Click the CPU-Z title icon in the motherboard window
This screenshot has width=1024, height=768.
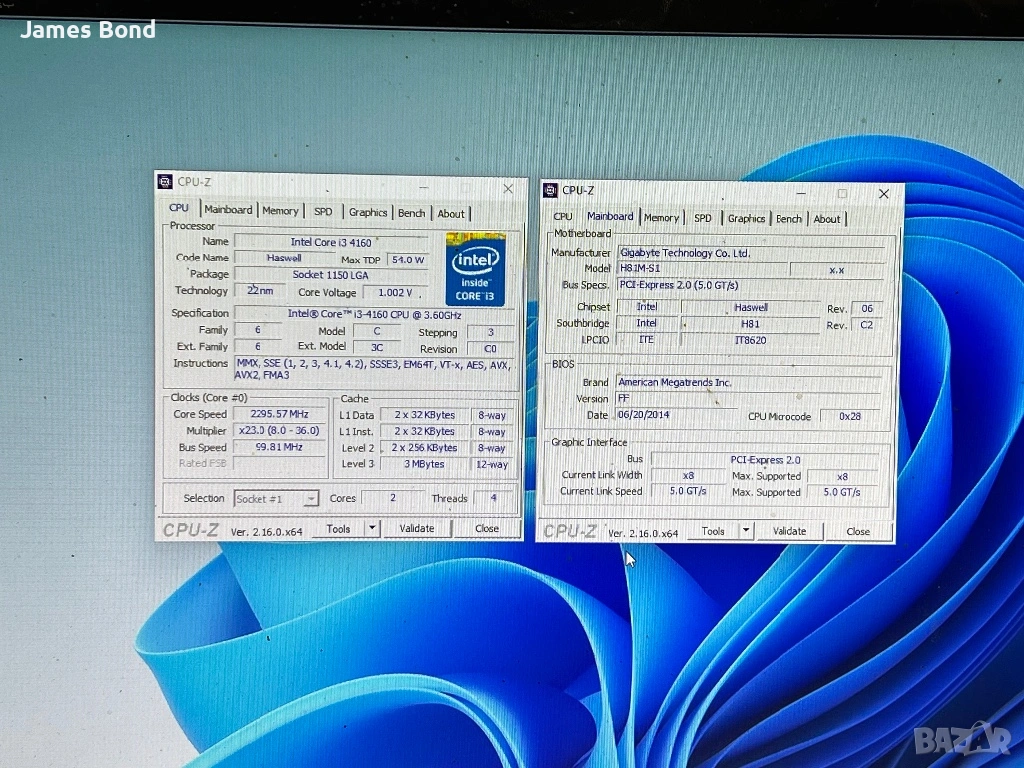[x=550, y=190]
